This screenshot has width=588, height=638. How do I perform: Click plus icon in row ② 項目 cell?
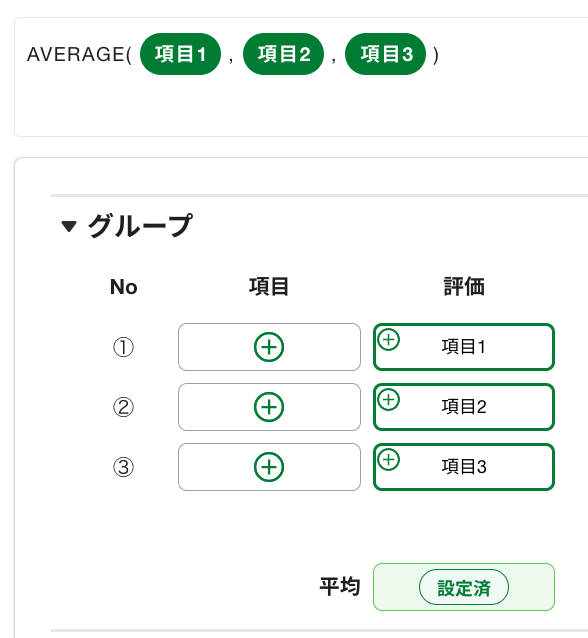269,407
